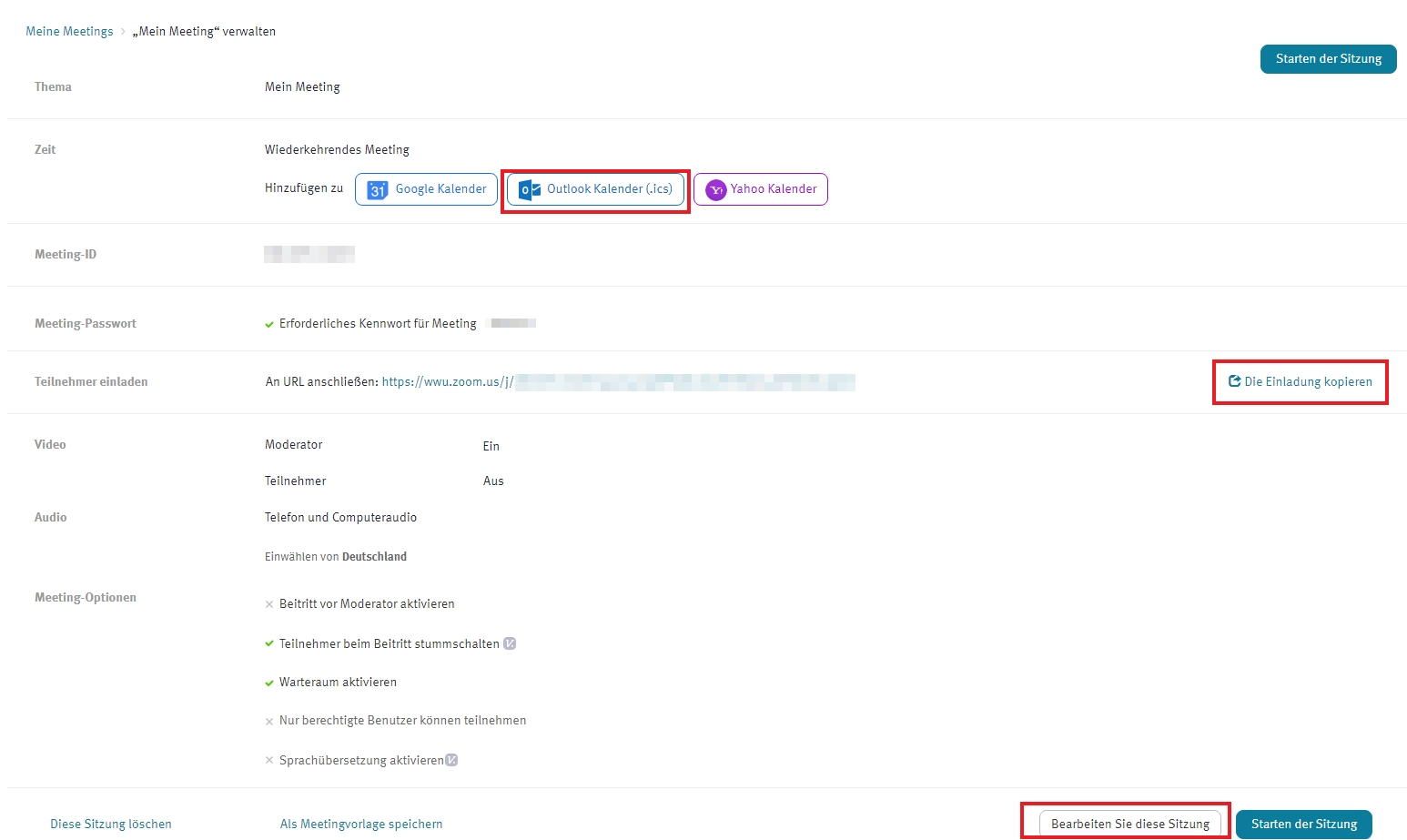Click the copy invitation share icon
Image resolution: width=1407 pixels, height=840 pixels.
pos(1234,381)
